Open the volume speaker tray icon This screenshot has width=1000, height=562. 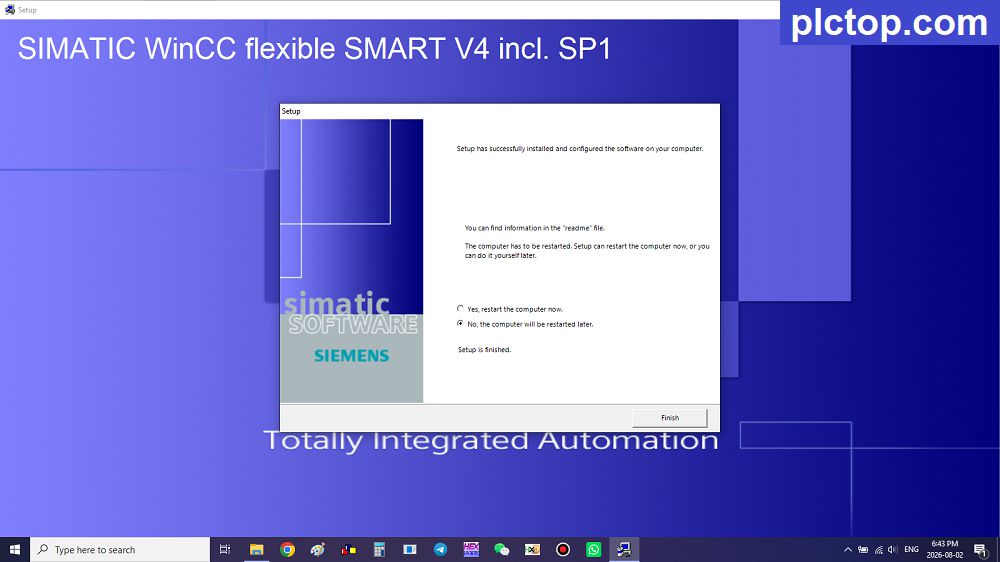pos(892,549)
